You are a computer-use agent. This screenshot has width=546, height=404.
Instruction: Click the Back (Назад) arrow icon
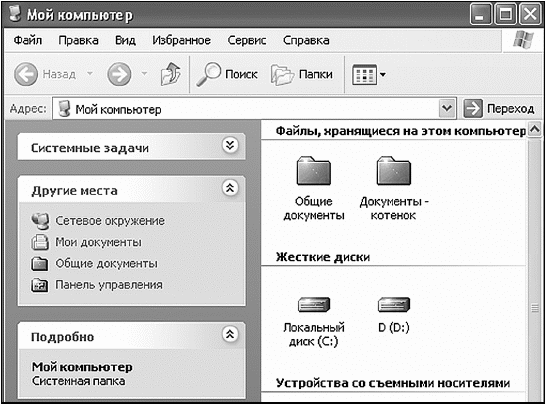[26, 74]
